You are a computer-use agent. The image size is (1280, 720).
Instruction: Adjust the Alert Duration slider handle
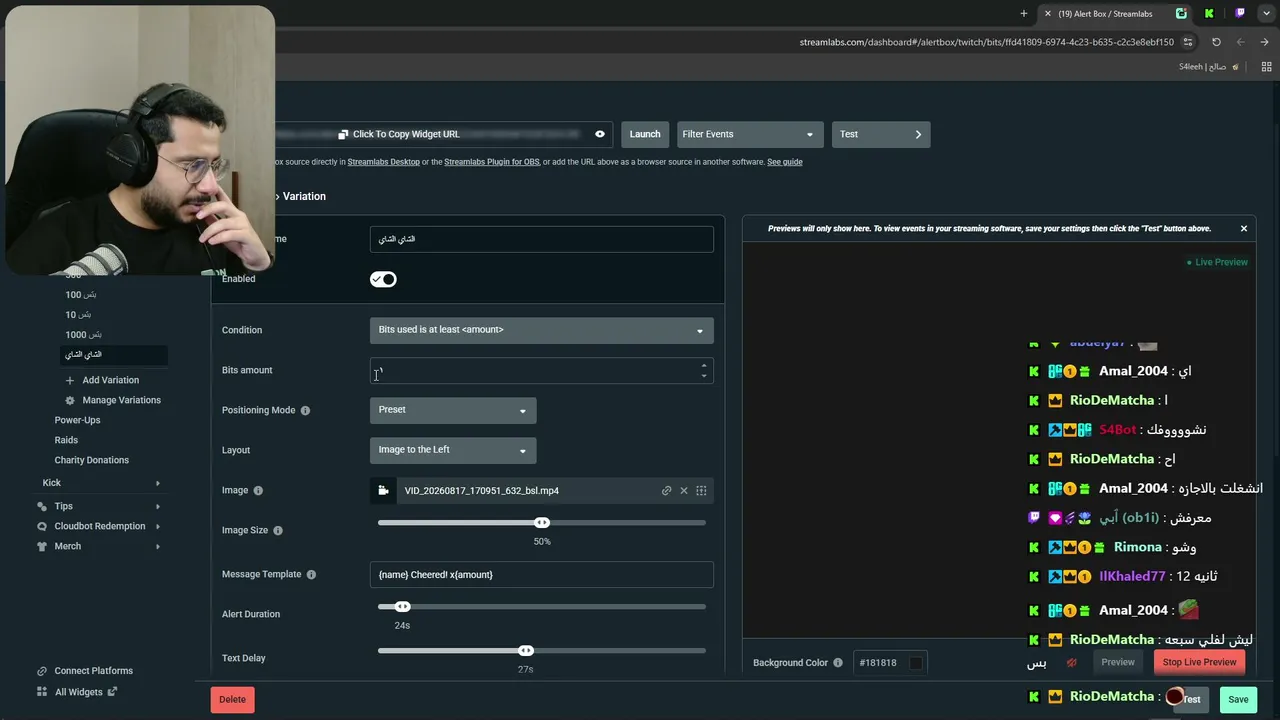(402, 607)
